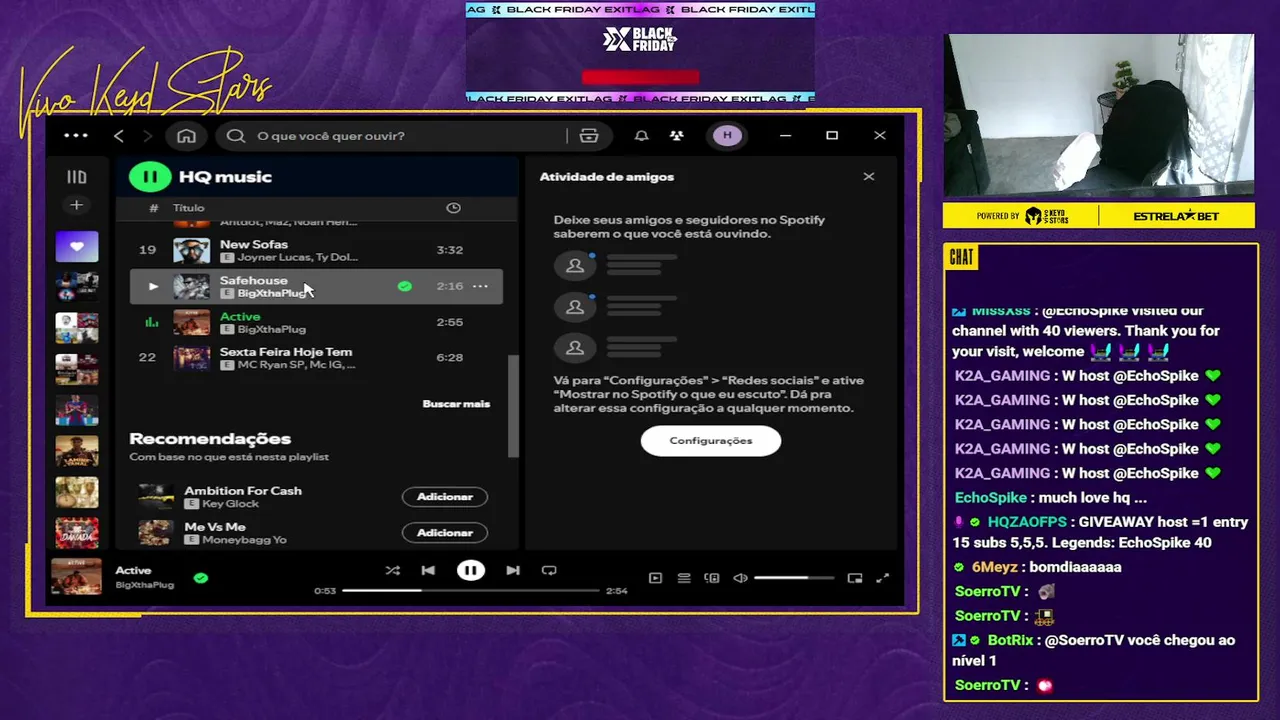
Task: Go back with the left arrow
Action: [119, 136]
